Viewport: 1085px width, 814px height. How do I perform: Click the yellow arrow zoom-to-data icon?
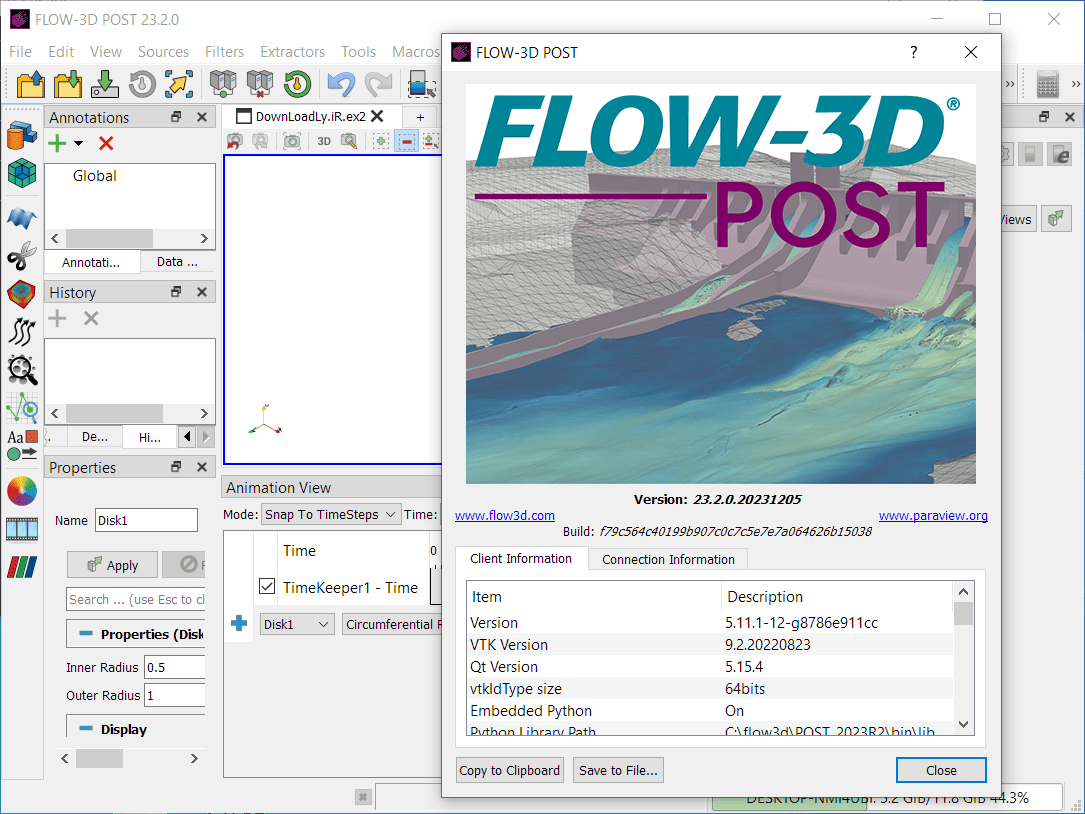179,84
